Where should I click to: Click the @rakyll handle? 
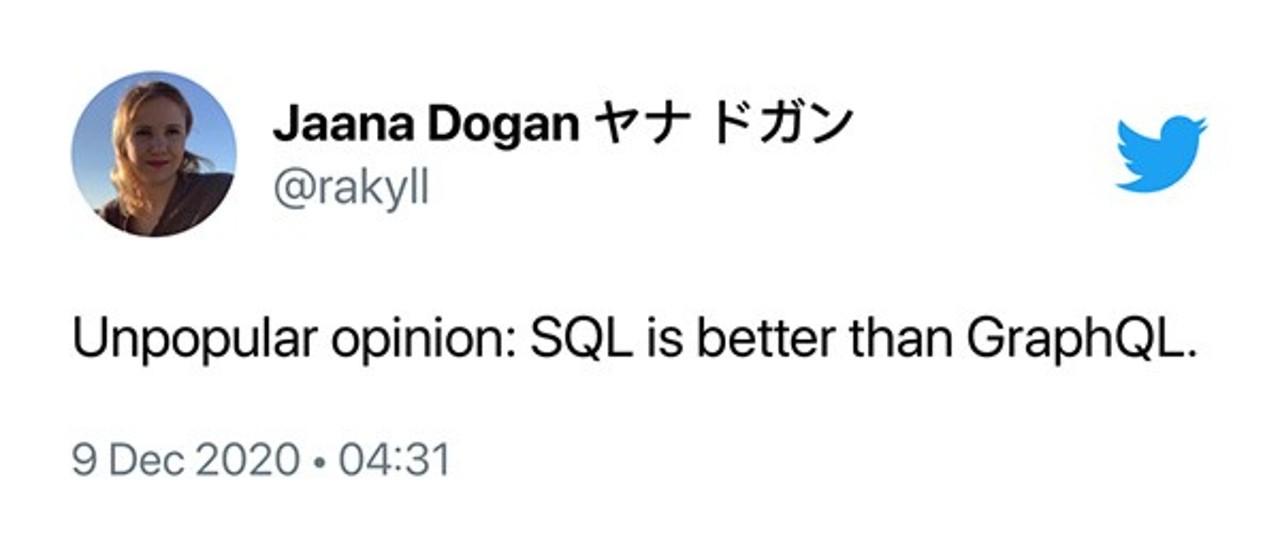[x=351, y=188]
